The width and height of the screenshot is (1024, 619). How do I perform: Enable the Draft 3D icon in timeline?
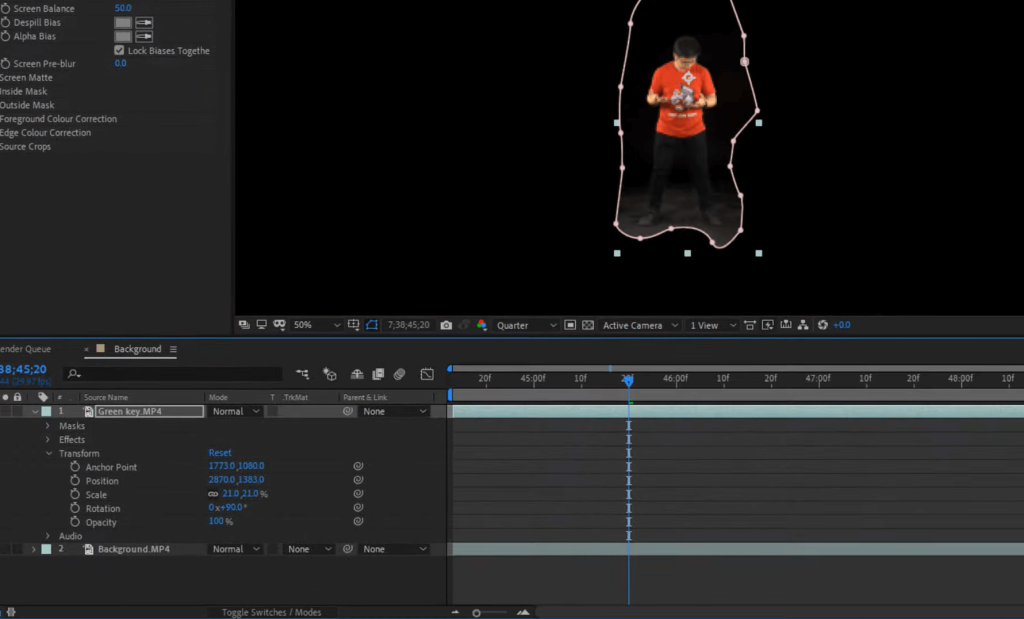[331, 373]
